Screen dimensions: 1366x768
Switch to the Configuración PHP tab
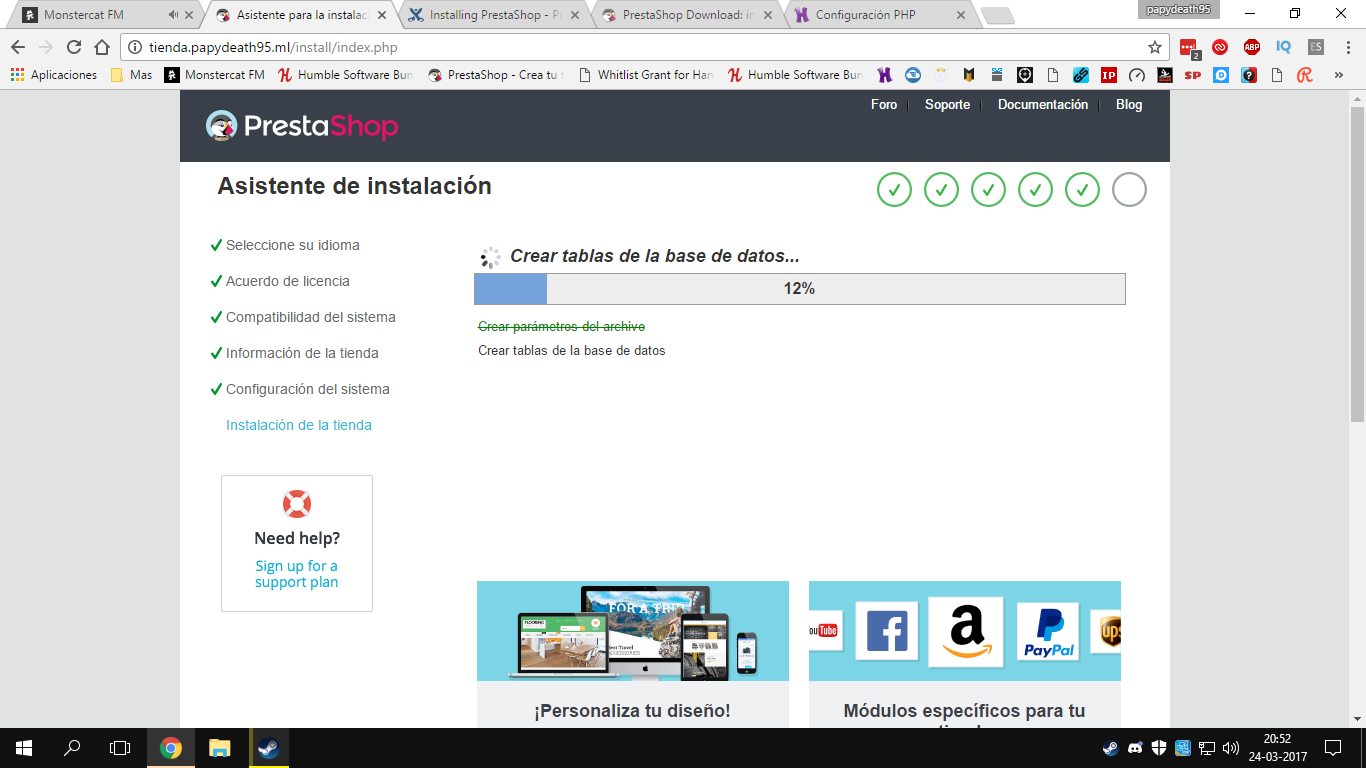click(x=879, y=15)
